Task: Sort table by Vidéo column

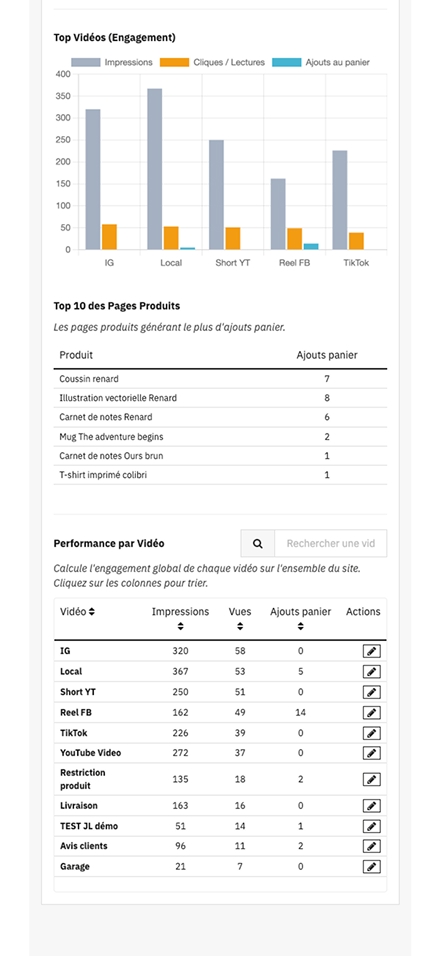Action: (77, 612)
